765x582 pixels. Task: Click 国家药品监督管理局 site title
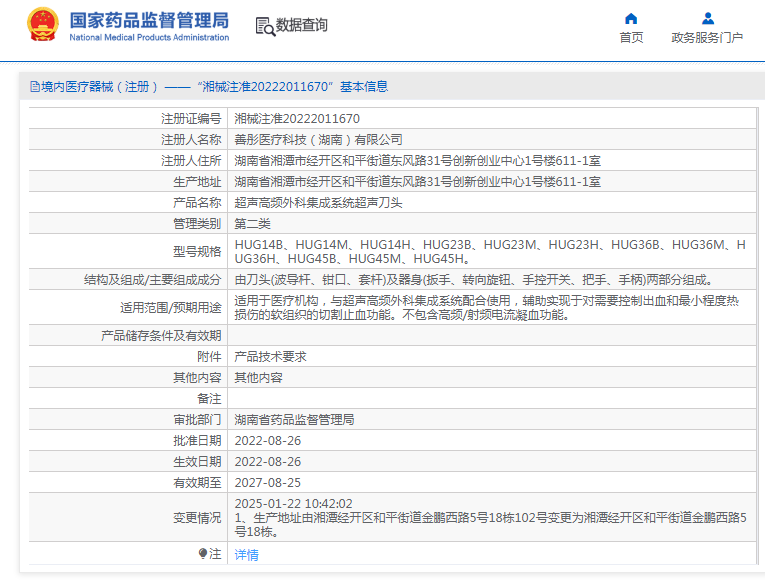point(149,20)
